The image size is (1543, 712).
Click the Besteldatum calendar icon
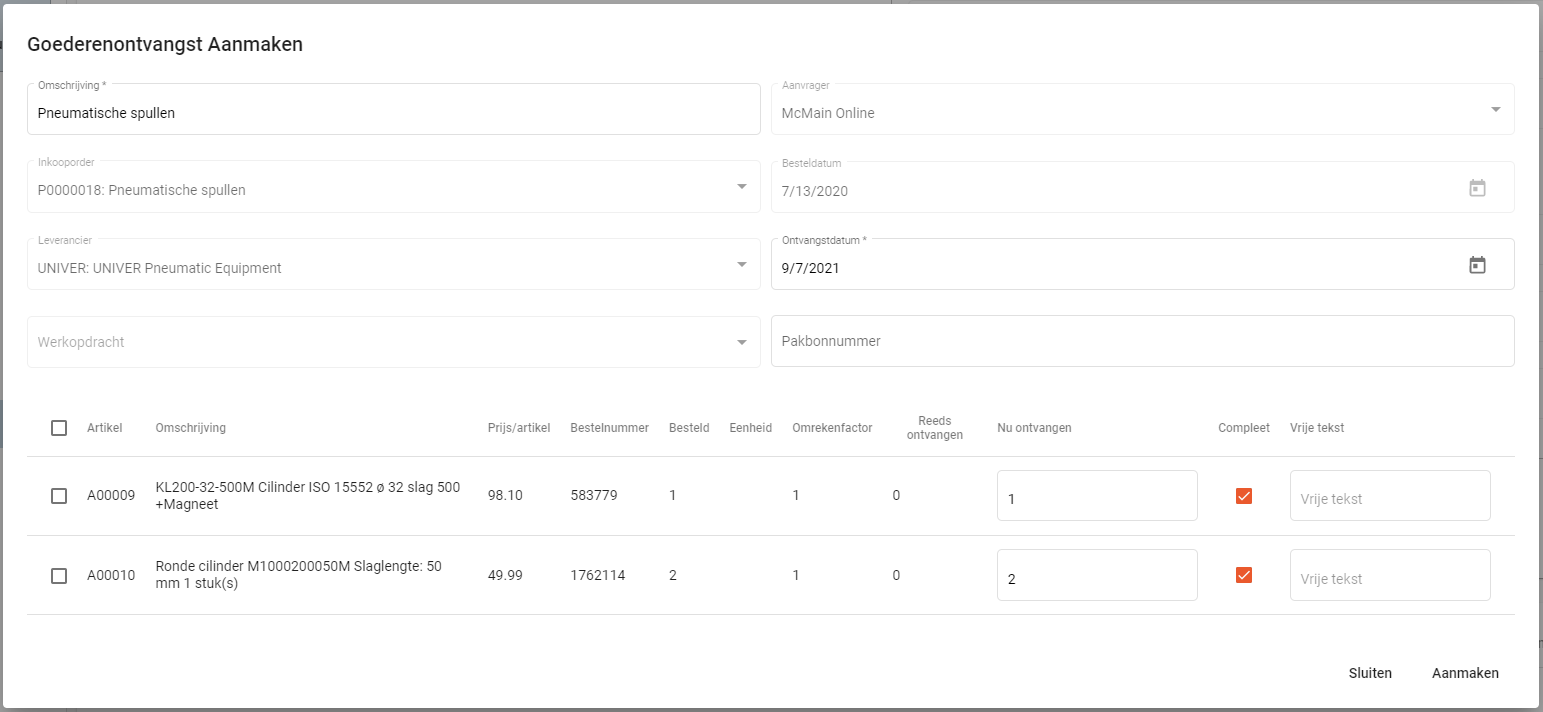pos(1477,188)
